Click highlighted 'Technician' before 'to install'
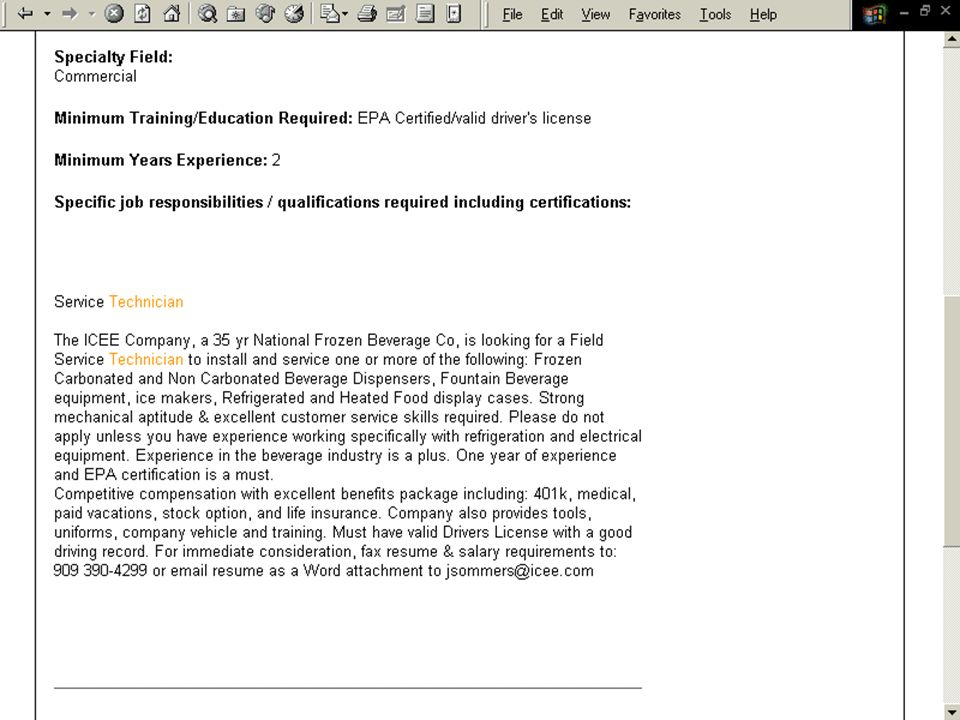This screenshot has height=720, width=960. (x=146, y=359)
